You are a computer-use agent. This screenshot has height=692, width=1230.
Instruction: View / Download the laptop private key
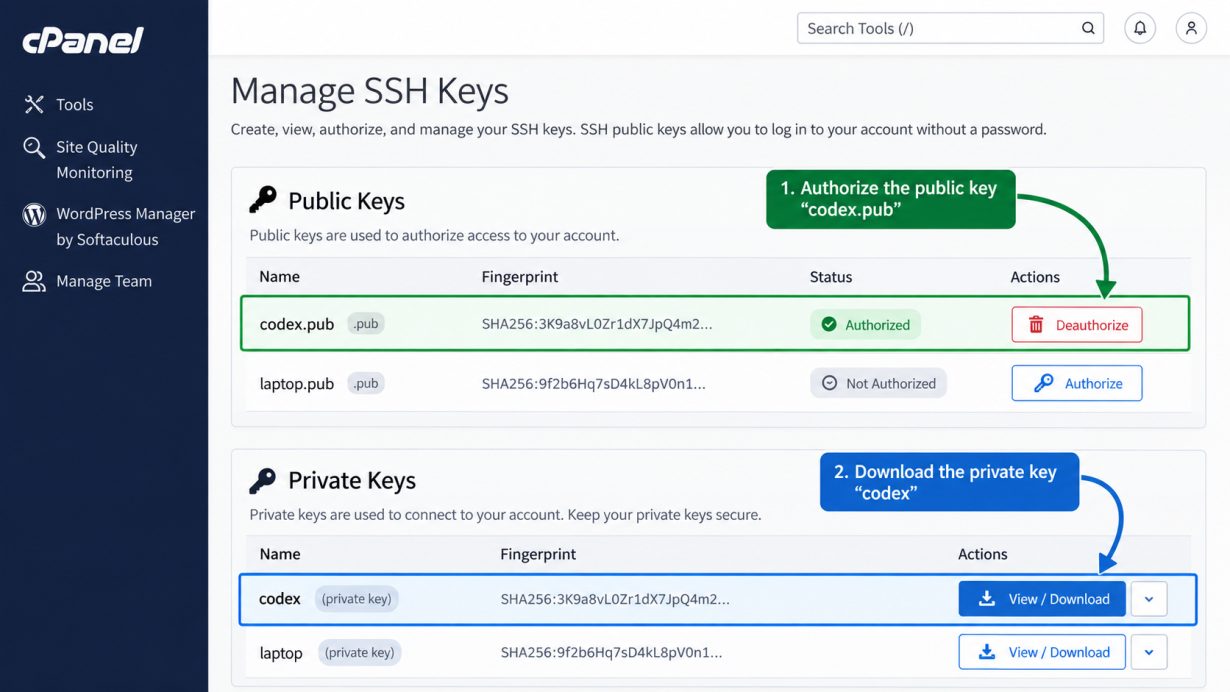[x=1042, y=652]
